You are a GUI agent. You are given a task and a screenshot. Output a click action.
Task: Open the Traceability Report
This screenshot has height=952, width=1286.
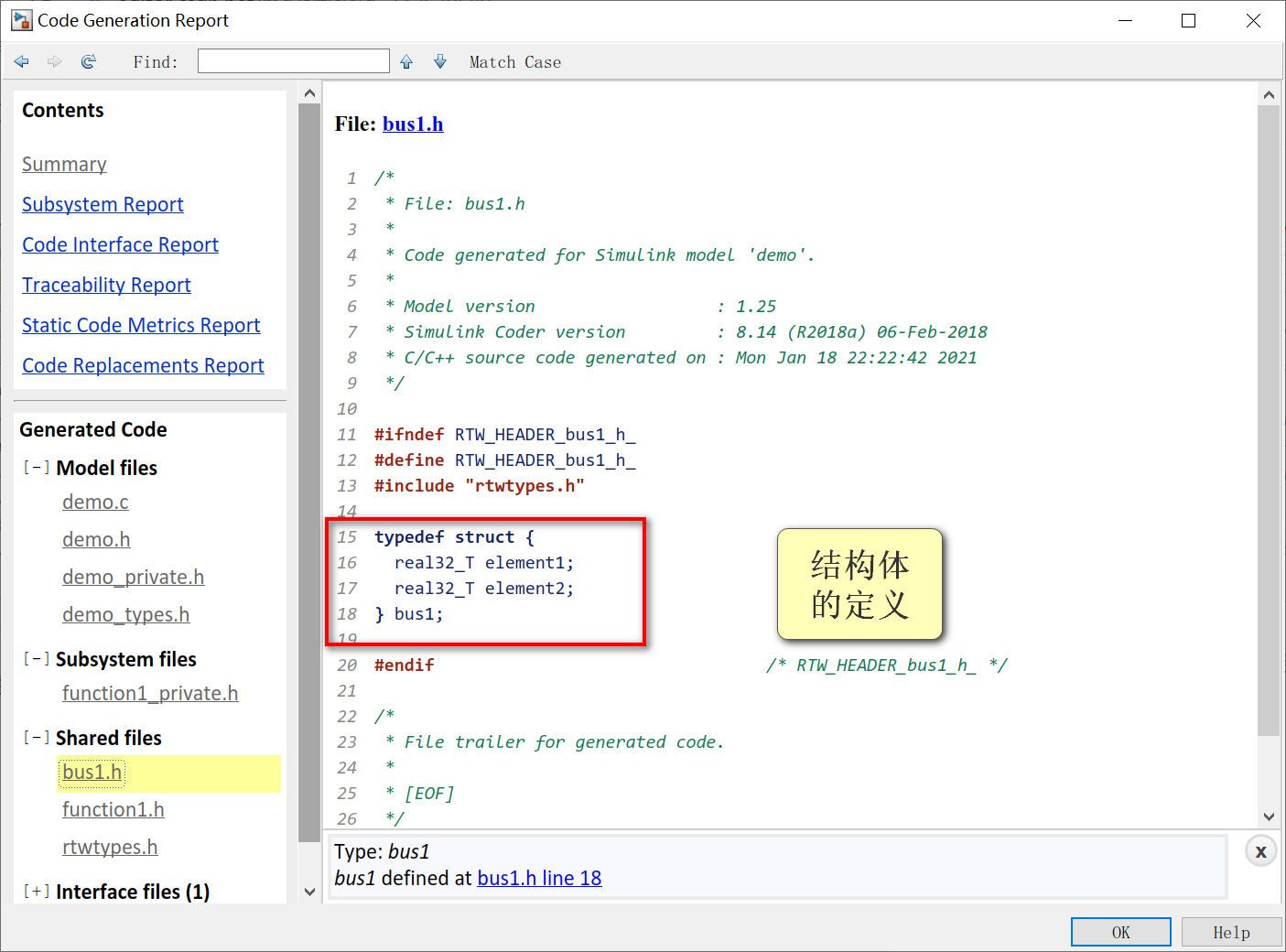pos(106,285)
